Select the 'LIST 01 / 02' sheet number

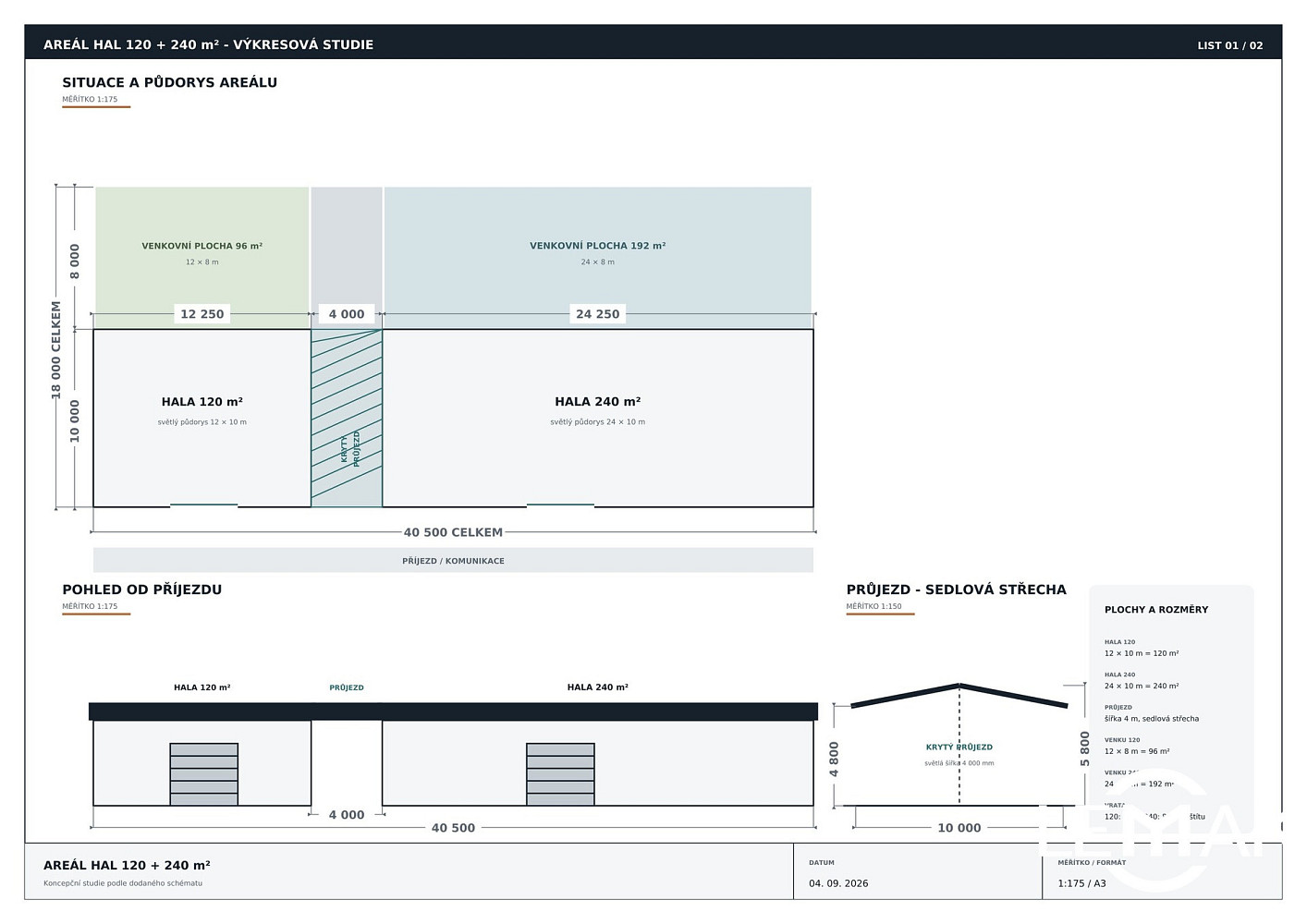[x=1229, y=45]
